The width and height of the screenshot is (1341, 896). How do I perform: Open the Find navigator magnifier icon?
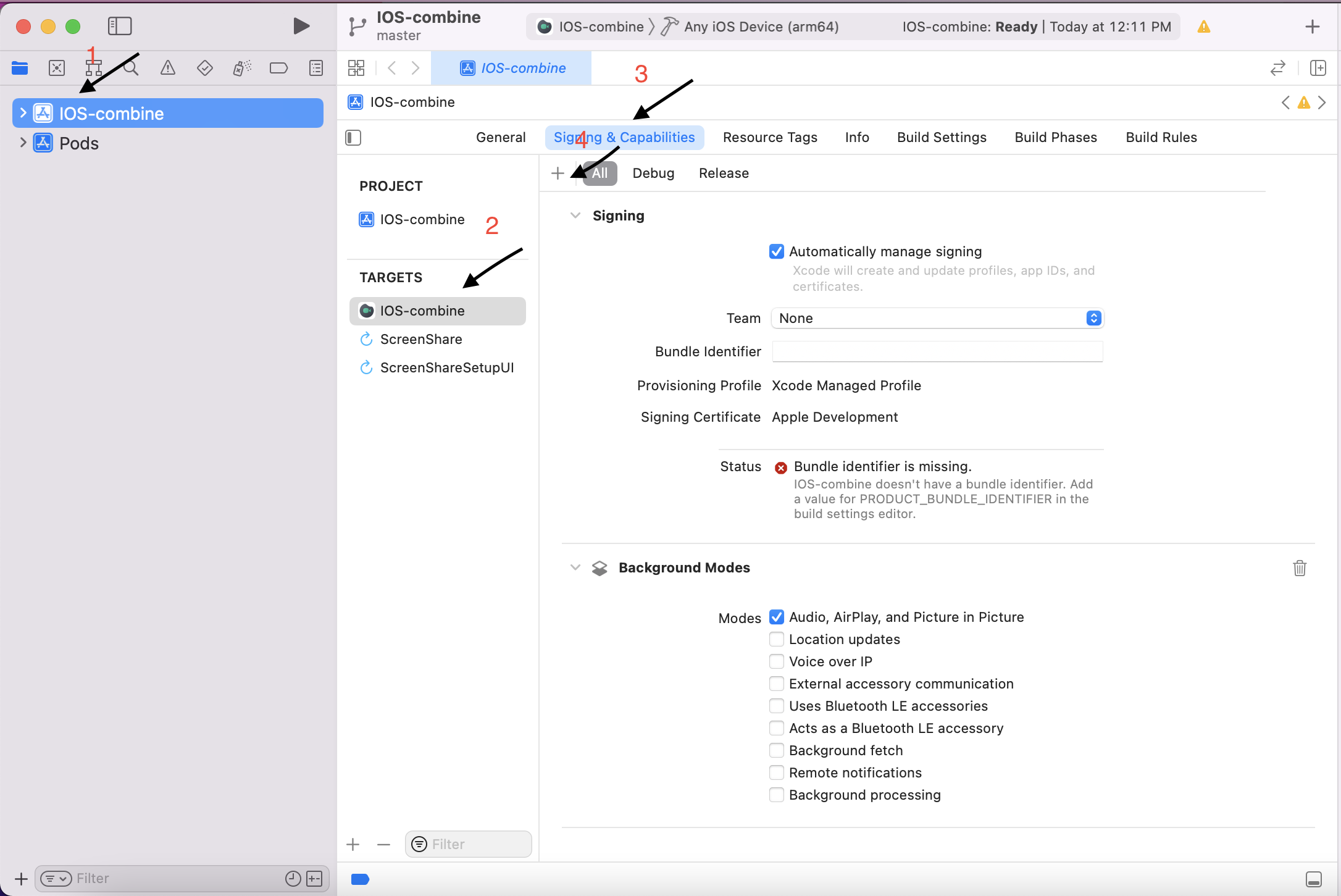pyautogui.click(x=131, y=68)
